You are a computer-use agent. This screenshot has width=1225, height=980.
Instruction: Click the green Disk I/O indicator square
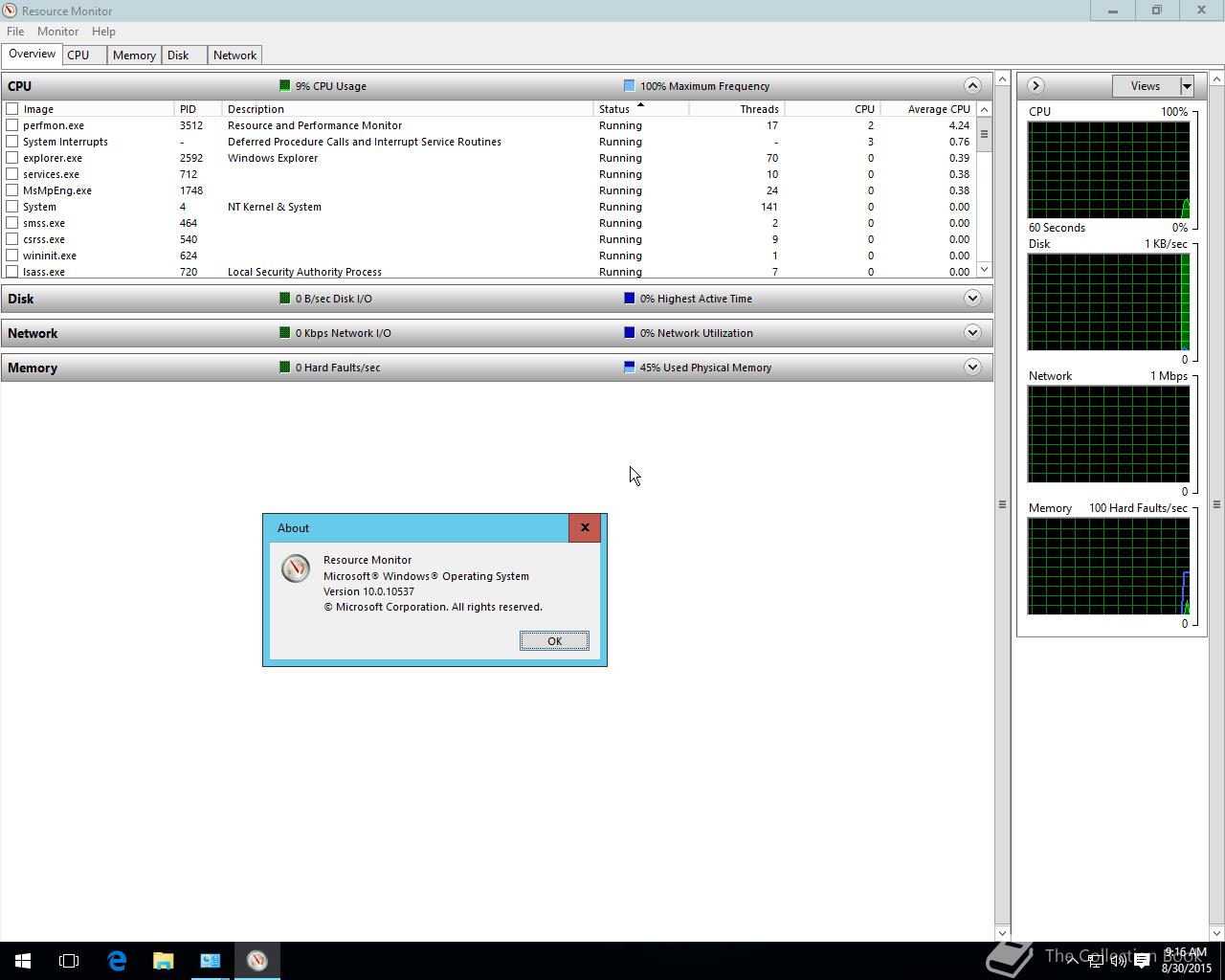[x=284, y=299]
